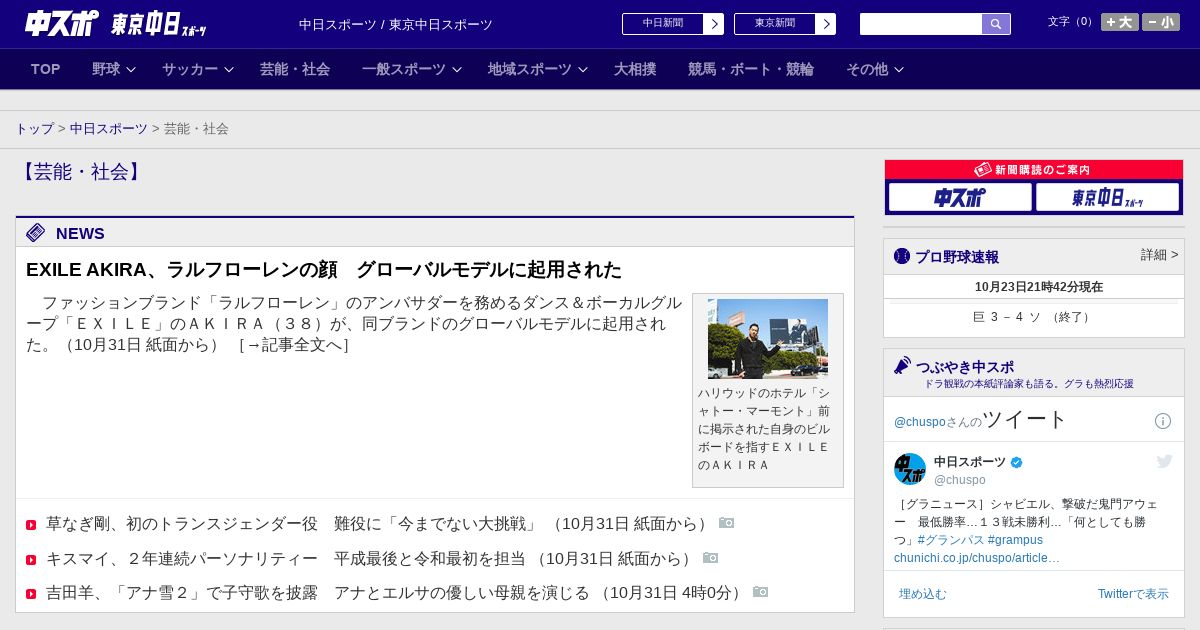Viewport: 1200px width, 630px height.
Task: Open the 吉田羊 アナ雪２ article
Action: (394, 593)
